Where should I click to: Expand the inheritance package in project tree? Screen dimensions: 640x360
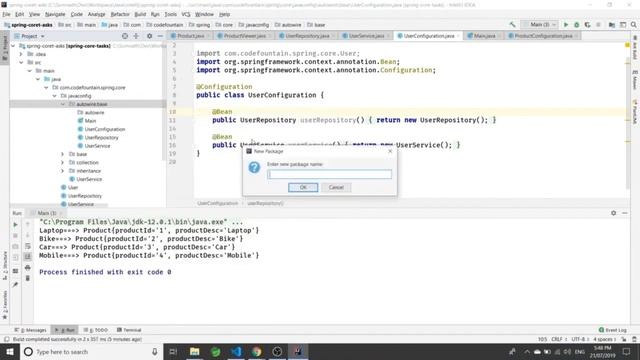(x=62, y=171)
